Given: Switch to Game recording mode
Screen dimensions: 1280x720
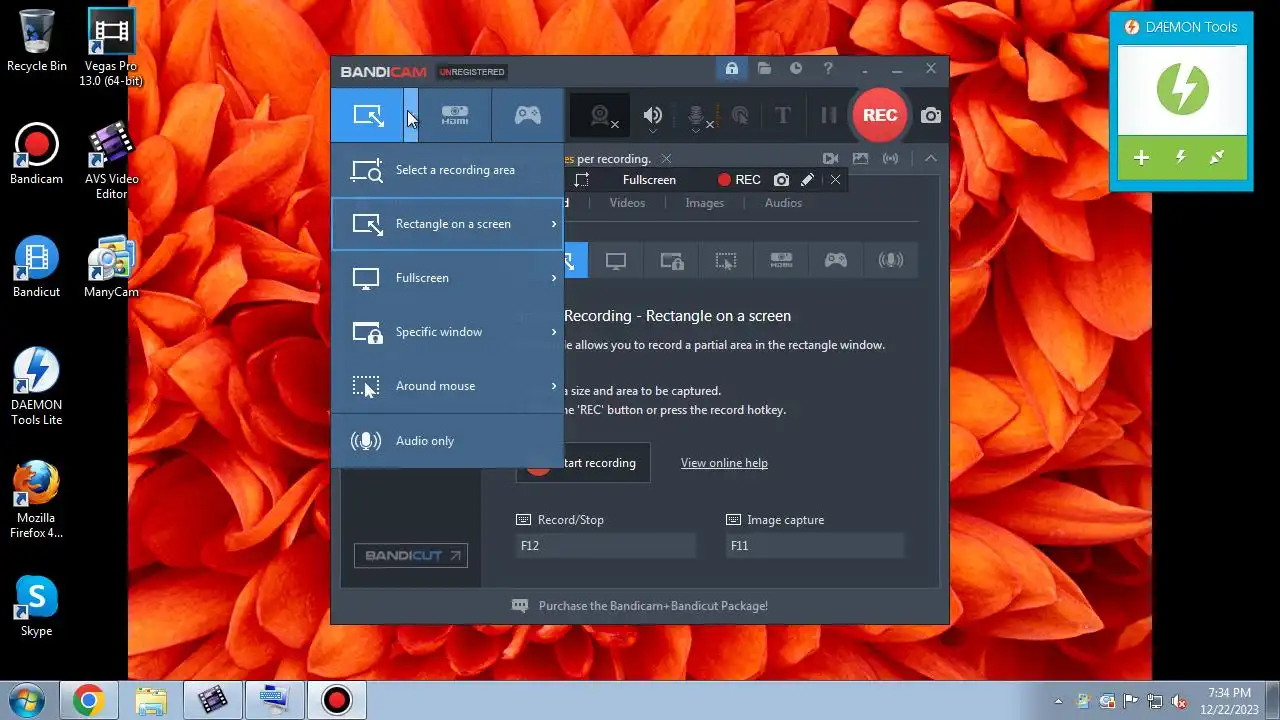Looking at the screenshot, I should (x=528, y=115).
